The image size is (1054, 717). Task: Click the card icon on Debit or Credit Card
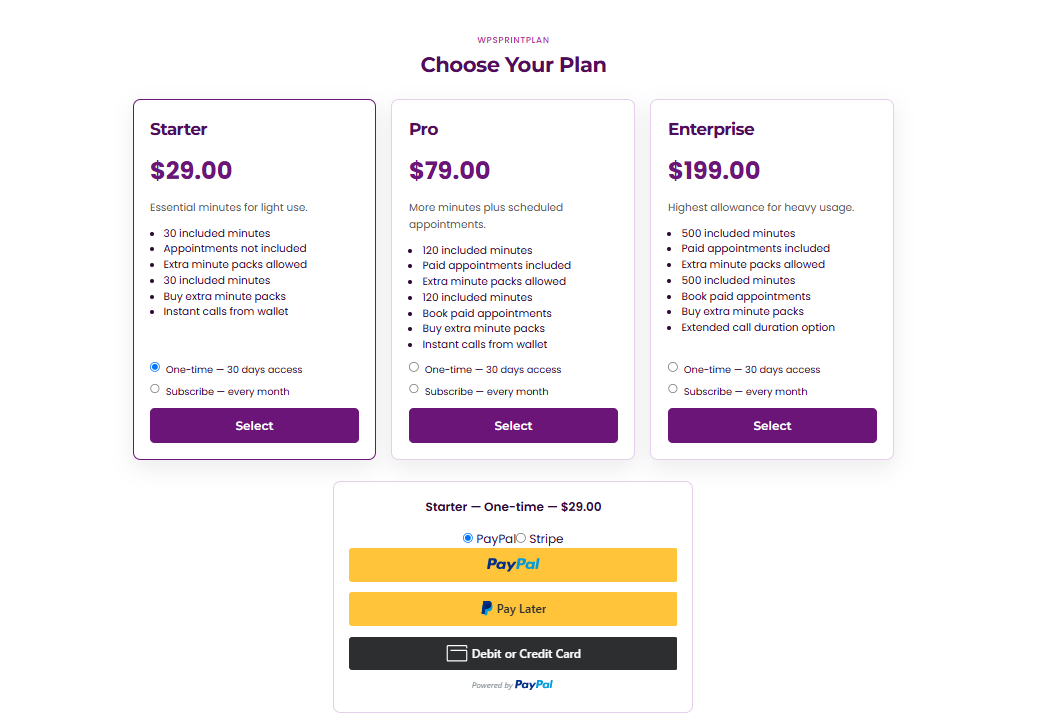(x=457, y=653)
